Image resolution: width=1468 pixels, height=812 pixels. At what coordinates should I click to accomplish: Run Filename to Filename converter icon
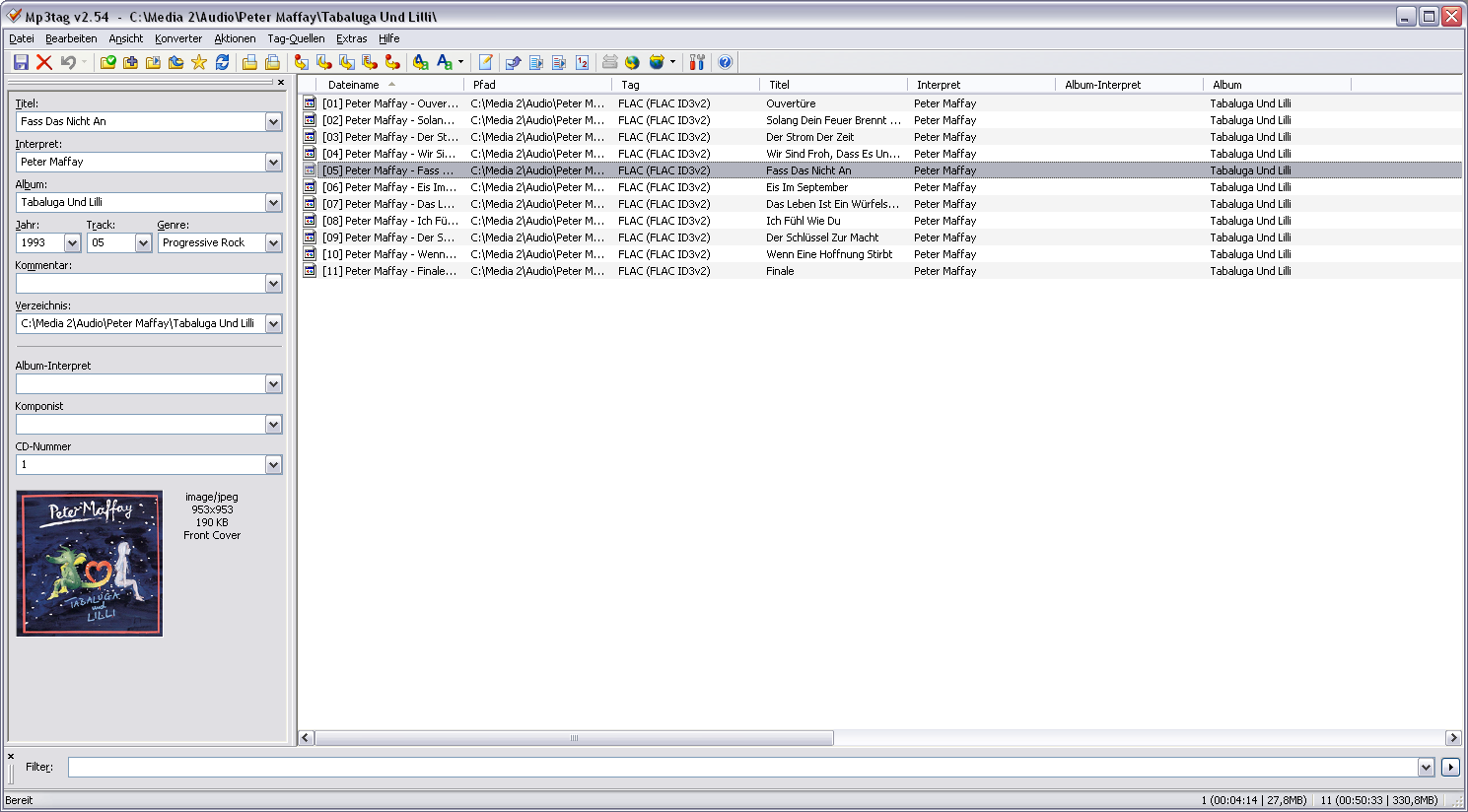[x=346, y=62]
